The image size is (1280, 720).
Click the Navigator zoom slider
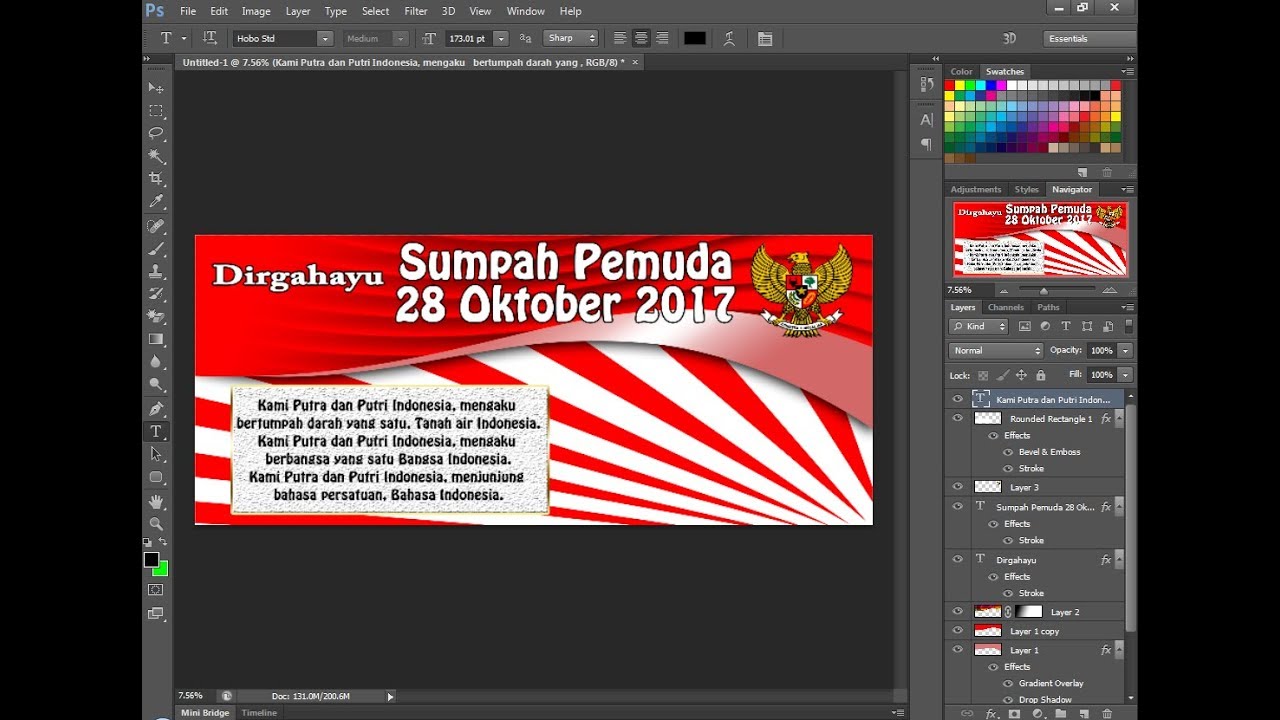pyautogui.click(x=1044, y=290)
